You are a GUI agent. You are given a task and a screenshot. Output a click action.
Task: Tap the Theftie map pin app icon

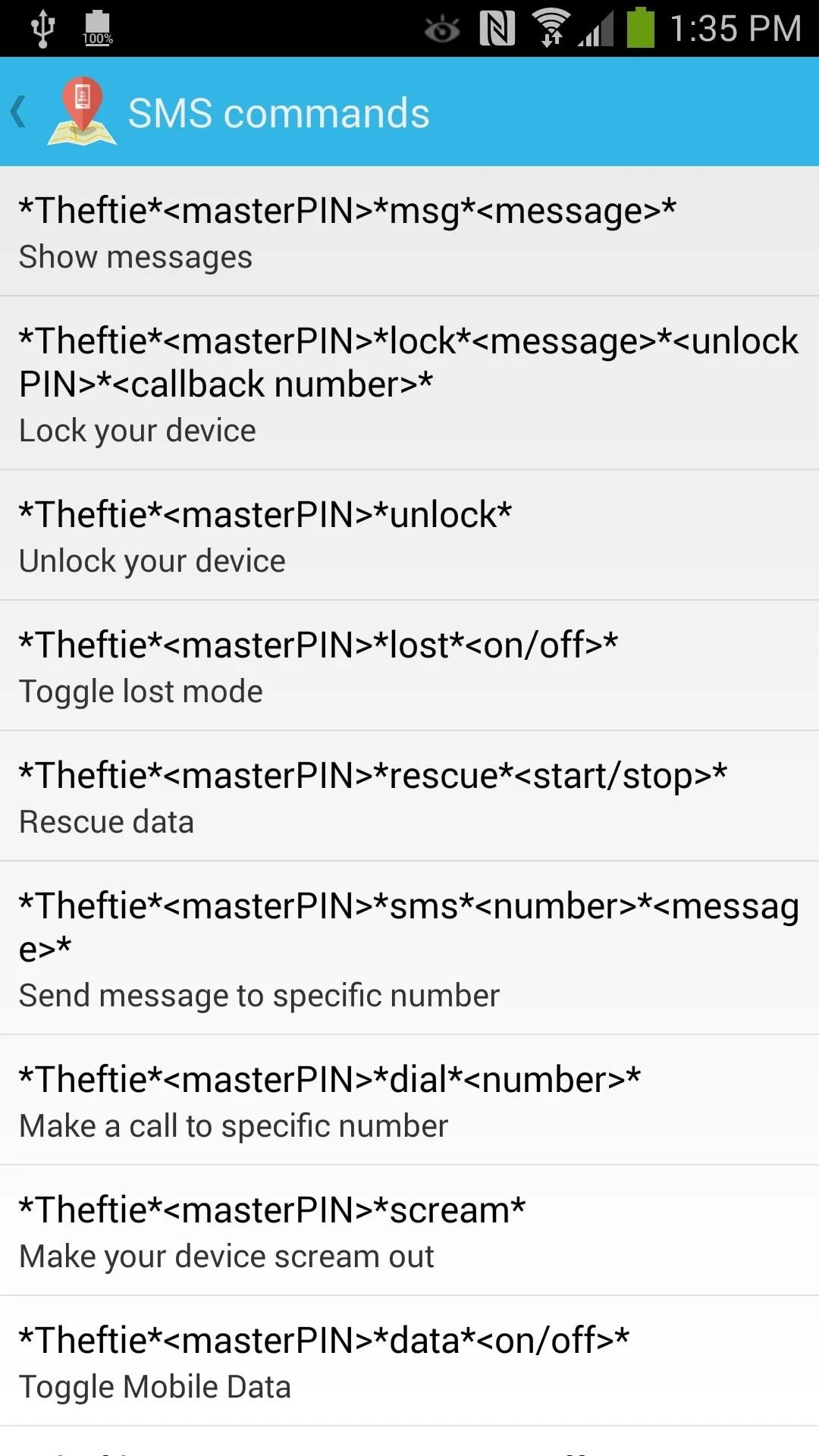tap(82, 111)
